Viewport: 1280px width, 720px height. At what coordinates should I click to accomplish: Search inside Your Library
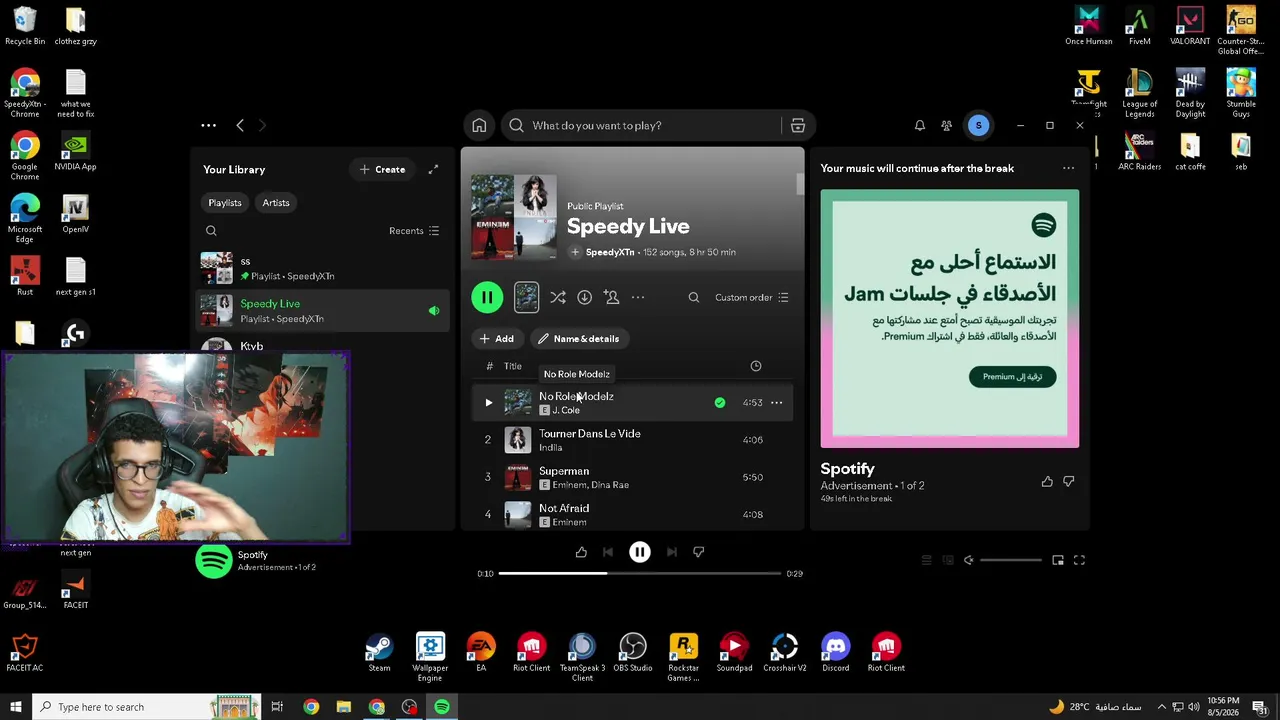(x=211, y=231)
